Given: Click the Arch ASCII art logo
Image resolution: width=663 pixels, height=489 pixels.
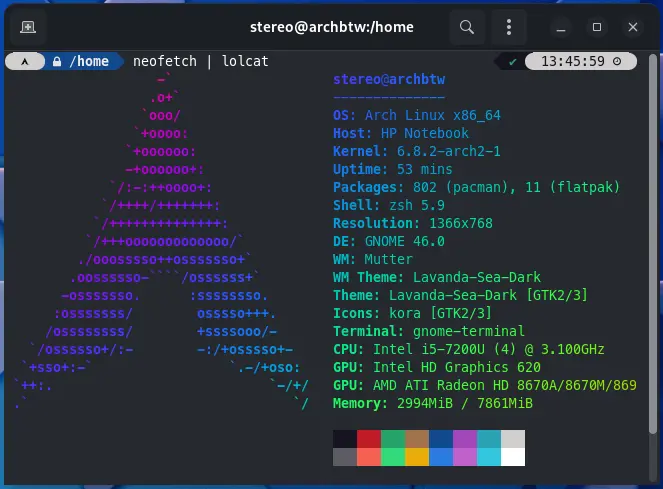Looking at the screenshot, I should tap(162, 241).
